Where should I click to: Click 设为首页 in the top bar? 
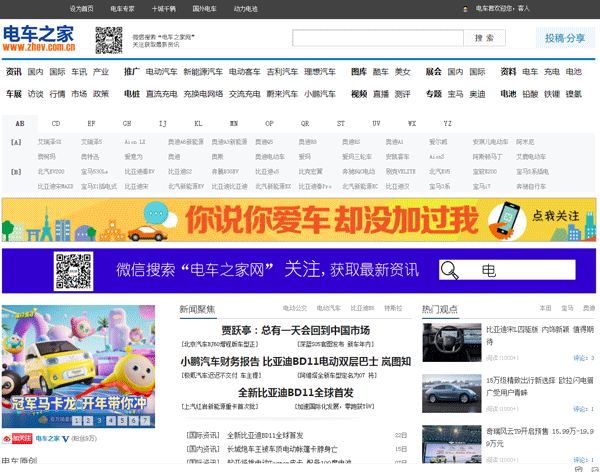82,9
